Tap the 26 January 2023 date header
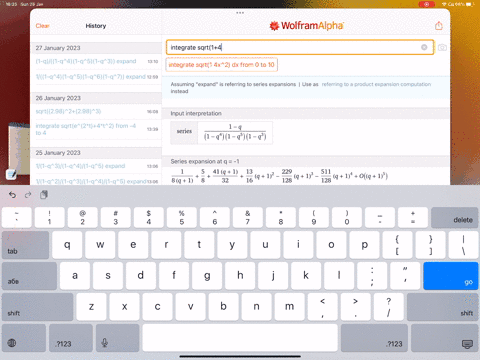The width and height of the screenshot is (480, 360). point(96,98)
